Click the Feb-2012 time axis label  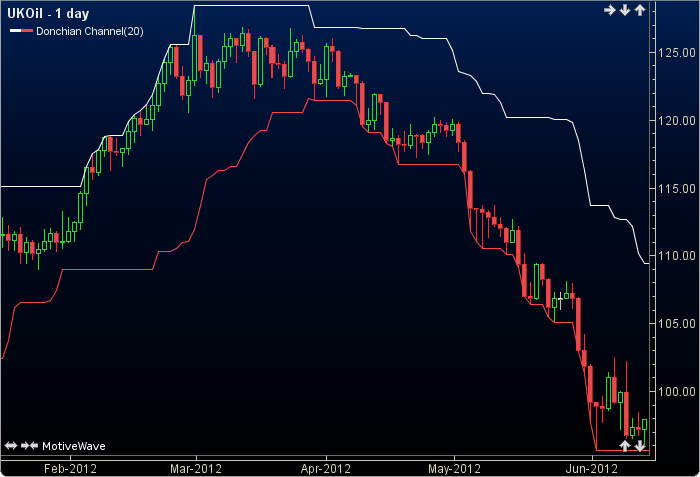[x=71, y=469]
